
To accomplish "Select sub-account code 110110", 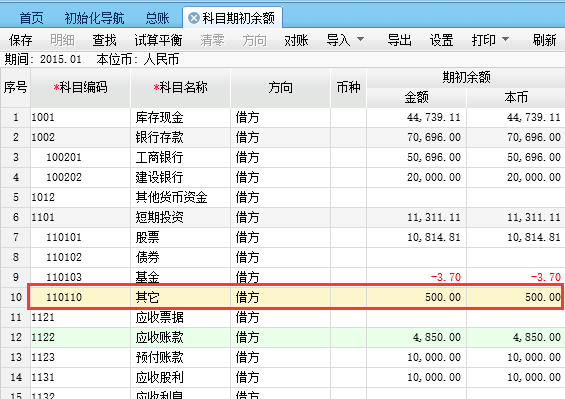I will pos(81,297).
